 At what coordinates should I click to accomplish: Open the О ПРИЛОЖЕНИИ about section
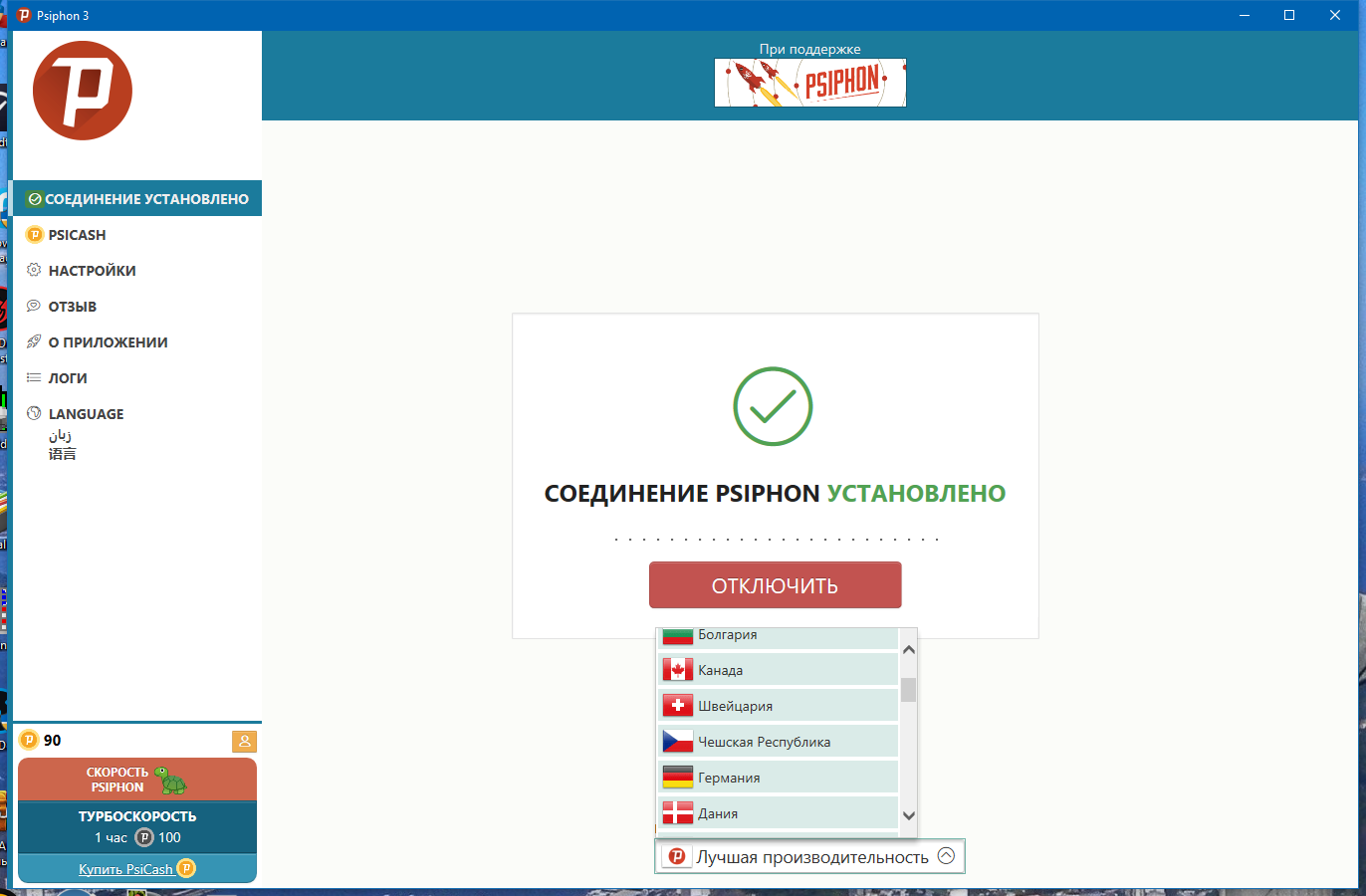(137, 342)
